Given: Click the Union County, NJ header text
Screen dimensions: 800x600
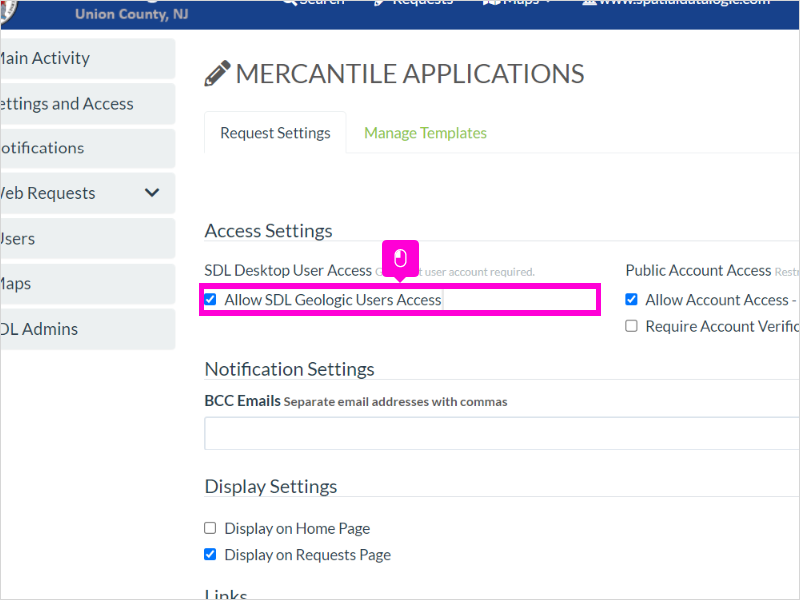Looking at the screenshot, I should tap(132, 14).
